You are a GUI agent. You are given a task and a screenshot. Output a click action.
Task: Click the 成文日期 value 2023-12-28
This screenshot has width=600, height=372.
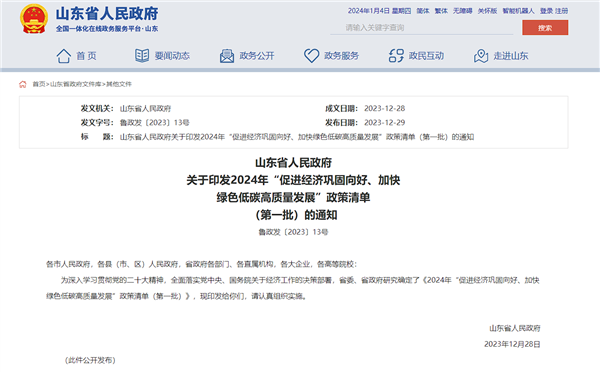point(384,109)
